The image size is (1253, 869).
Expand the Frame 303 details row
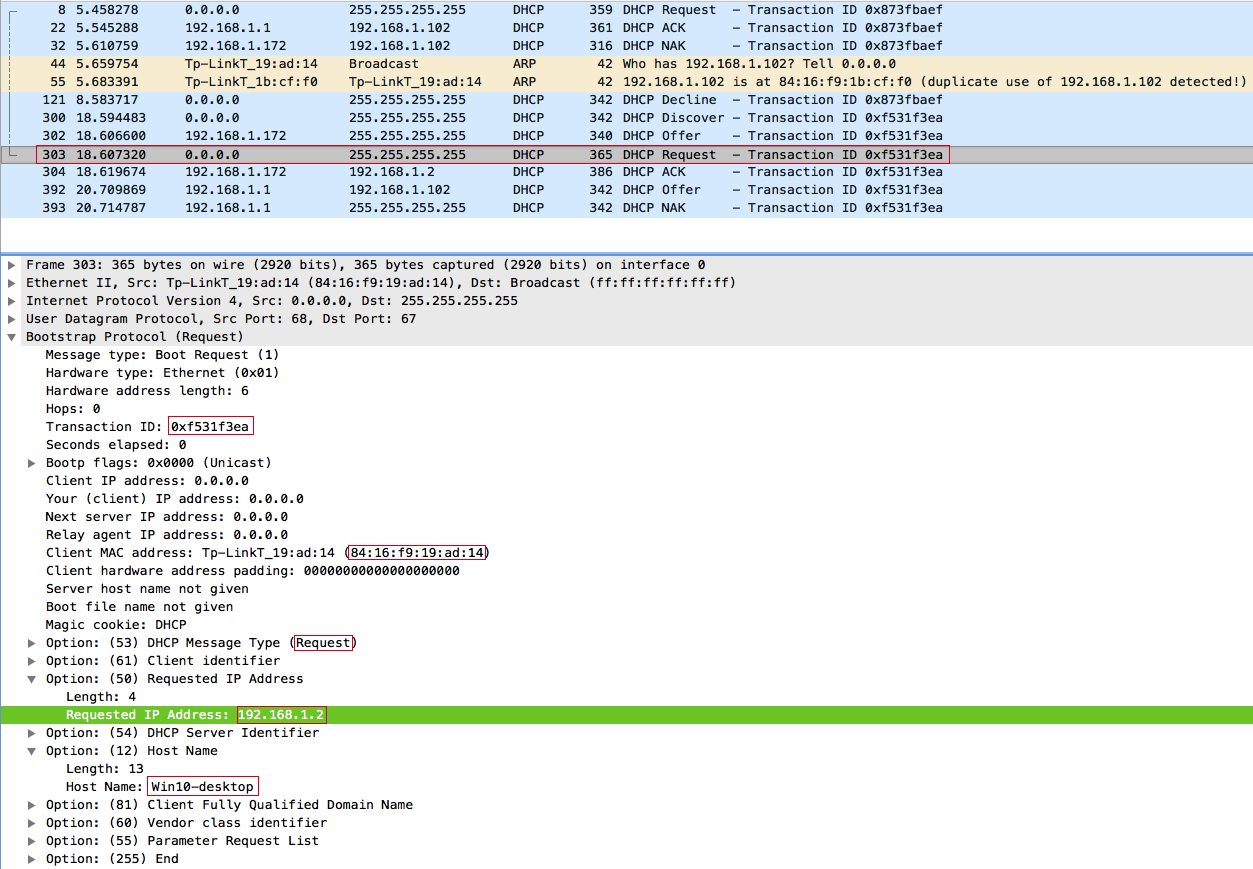[11, 265]
